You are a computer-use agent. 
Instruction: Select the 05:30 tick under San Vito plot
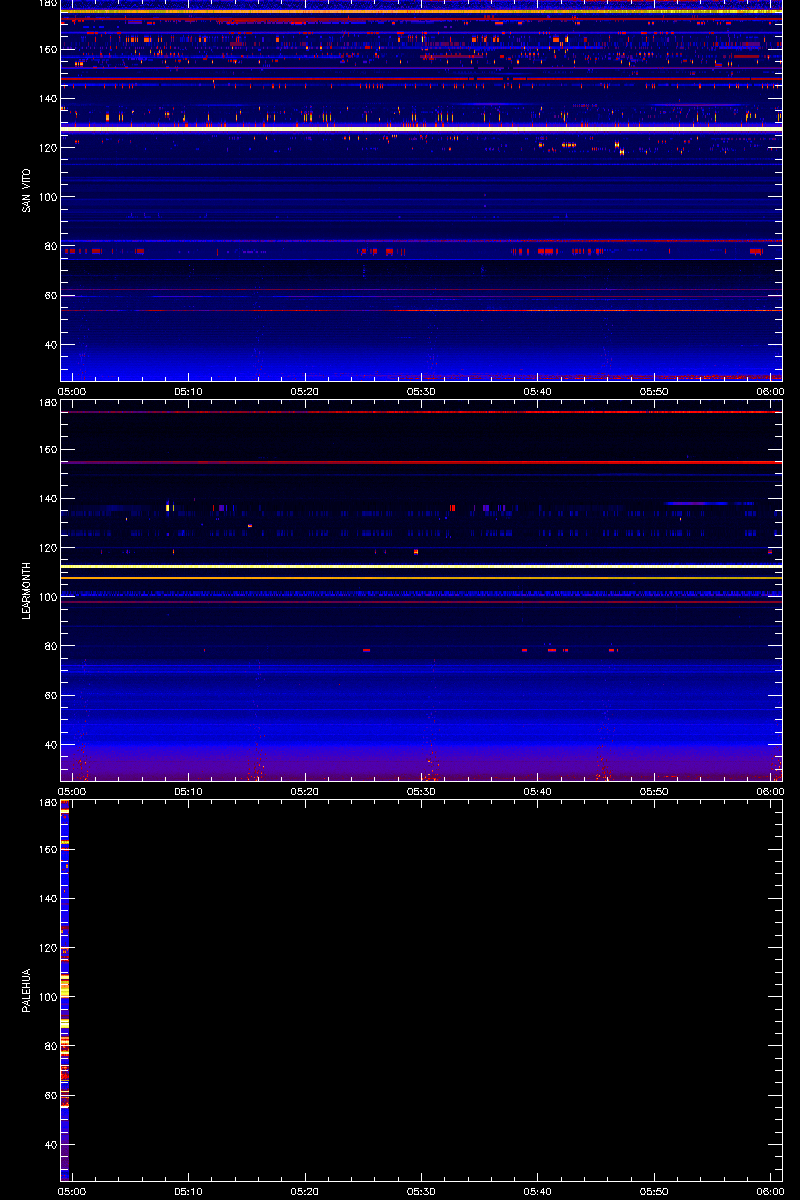click(x=421, y=391)
